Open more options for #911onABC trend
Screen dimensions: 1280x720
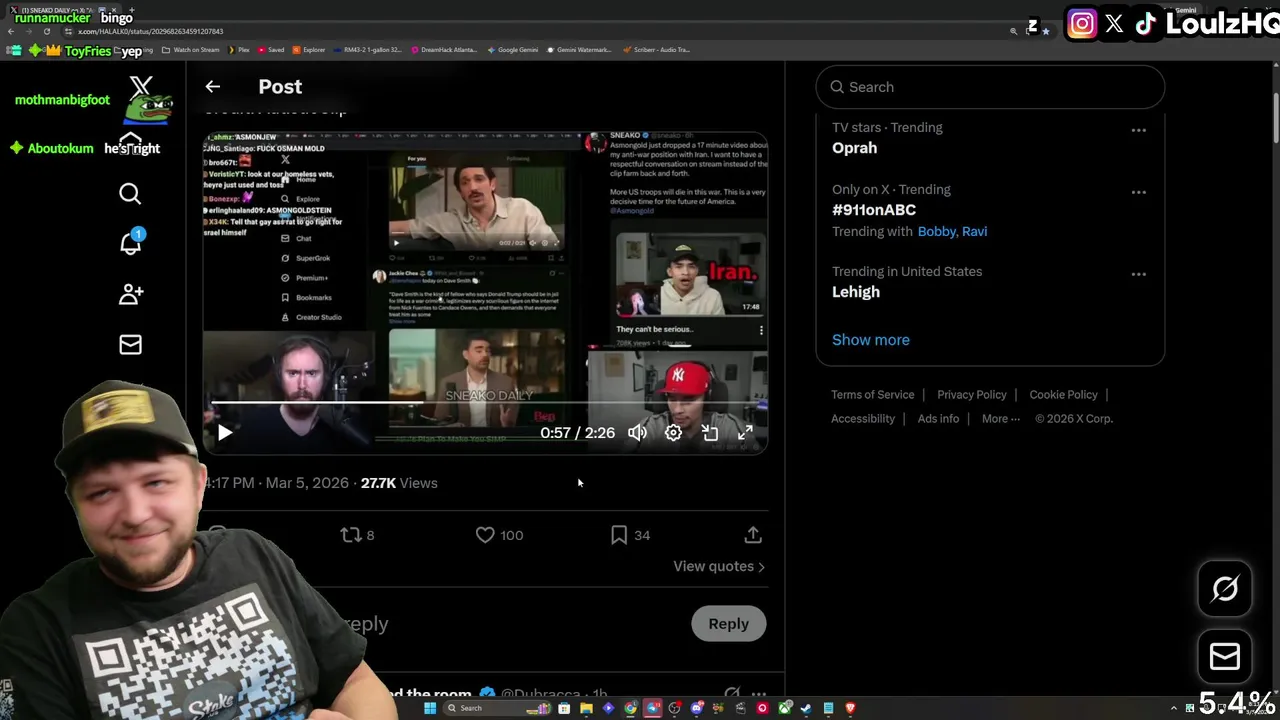1138,192
